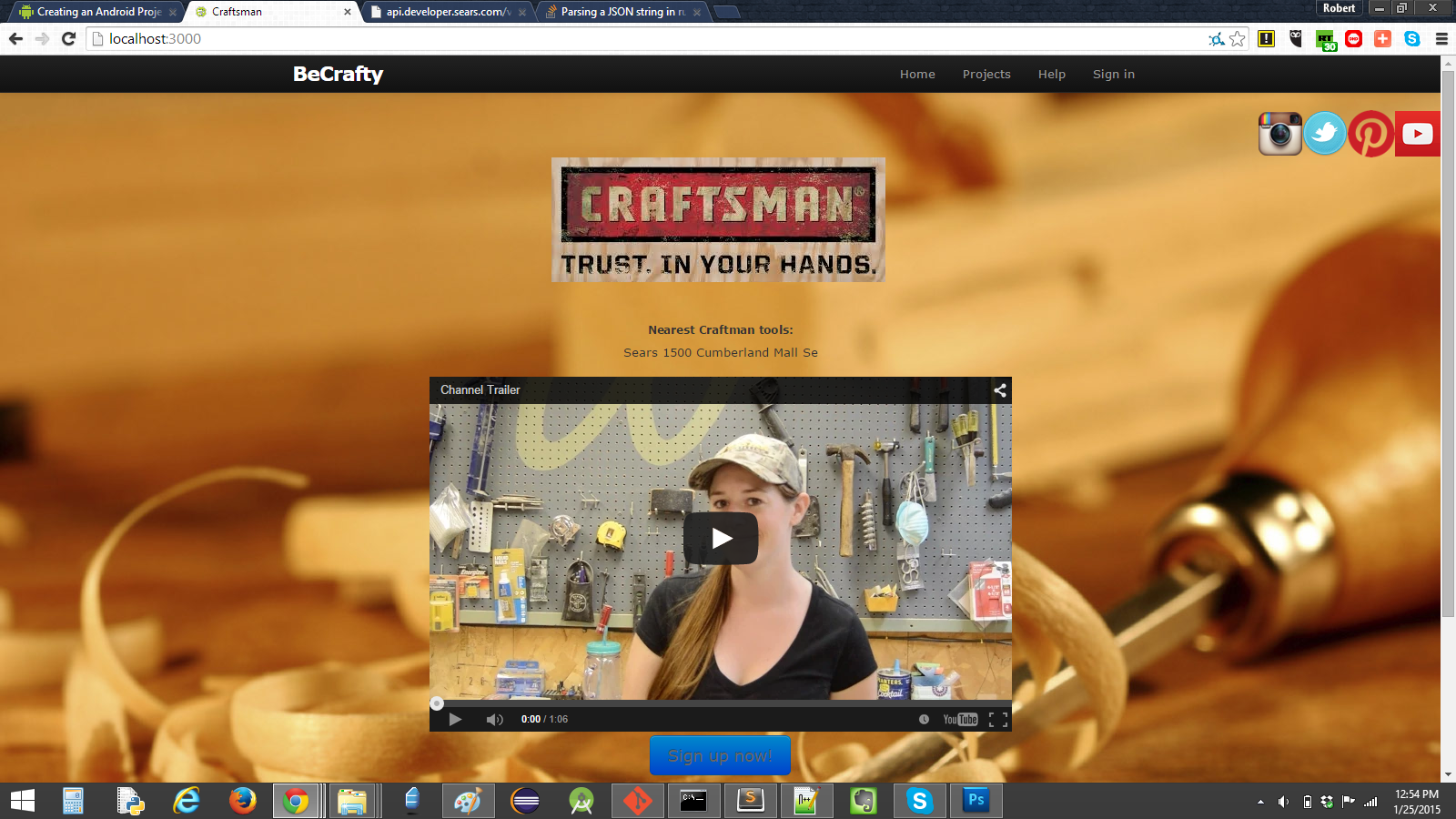Open the Skype browser extension
This screenshot has width=1456, height=819.
point(1412,38)
